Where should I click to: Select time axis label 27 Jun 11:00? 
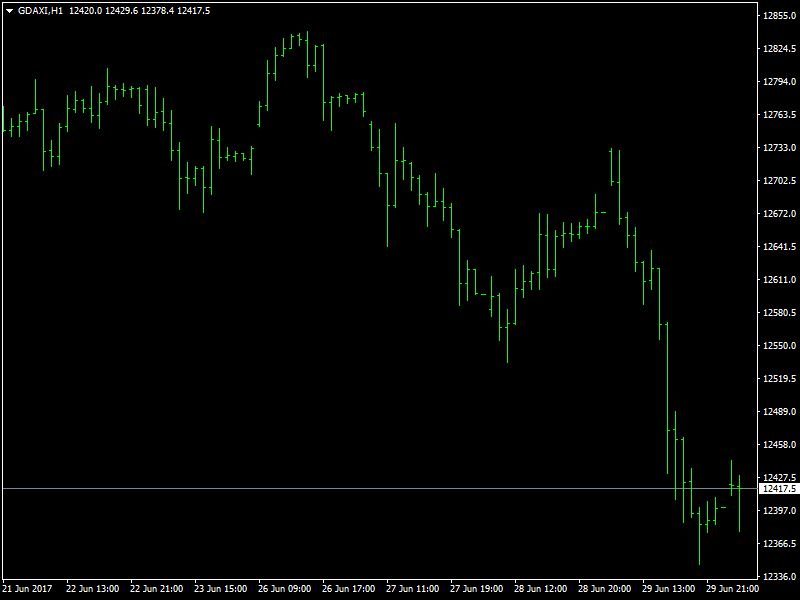click(413, 589)
